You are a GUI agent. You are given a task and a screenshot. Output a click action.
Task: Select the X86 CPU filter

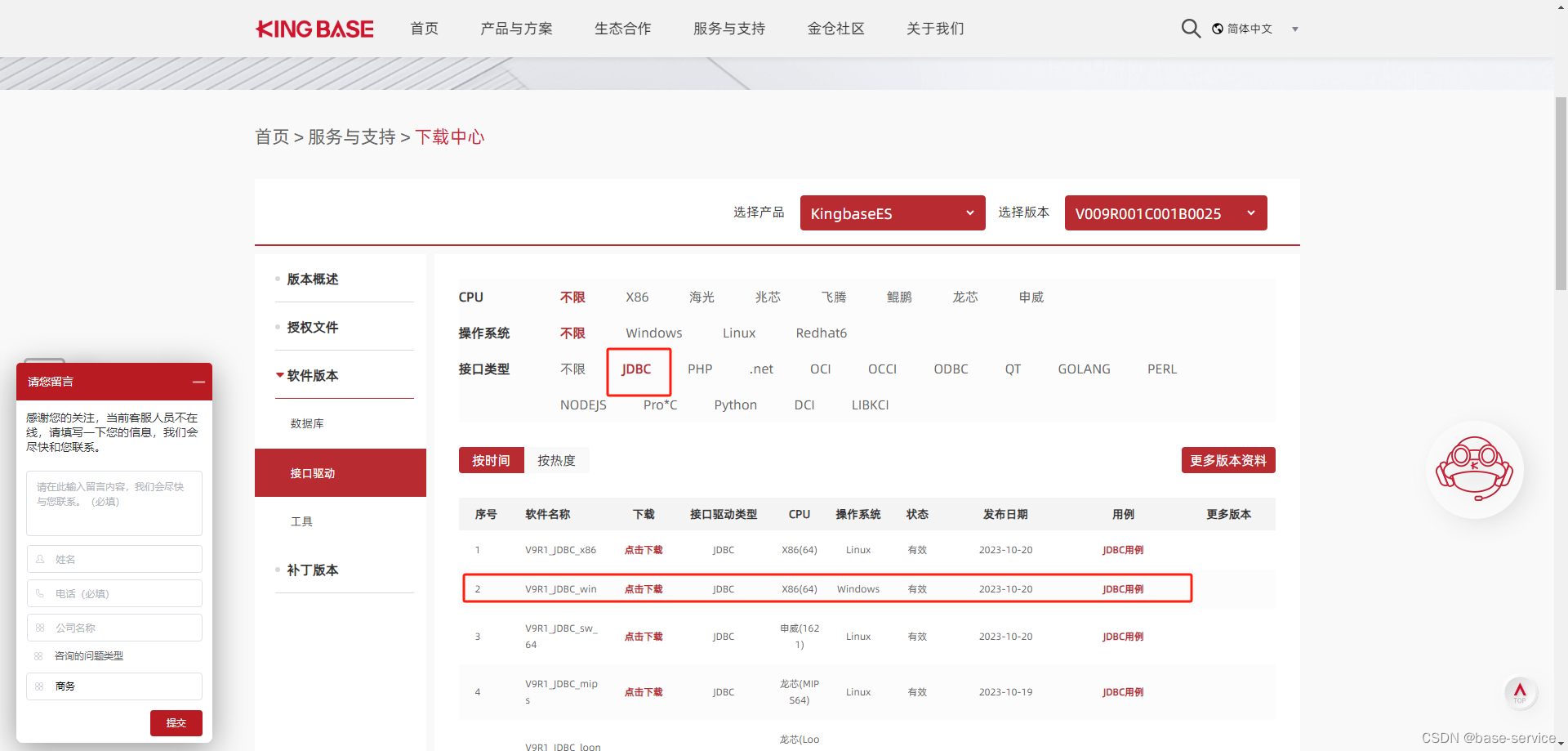[x=637, y=297]
